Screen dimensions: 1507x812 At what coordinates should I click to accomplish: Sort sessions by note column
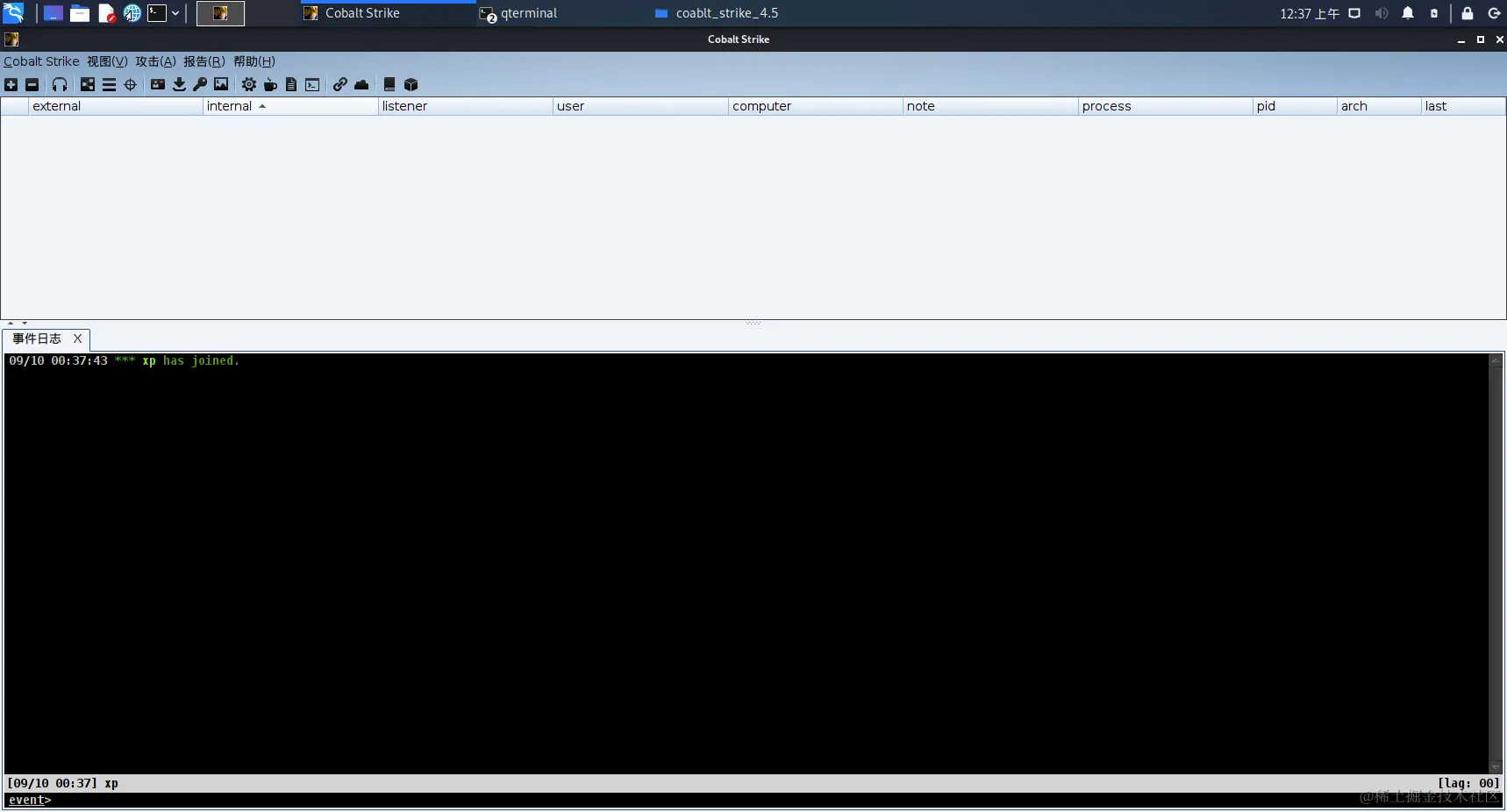click(x=990, y=106)
